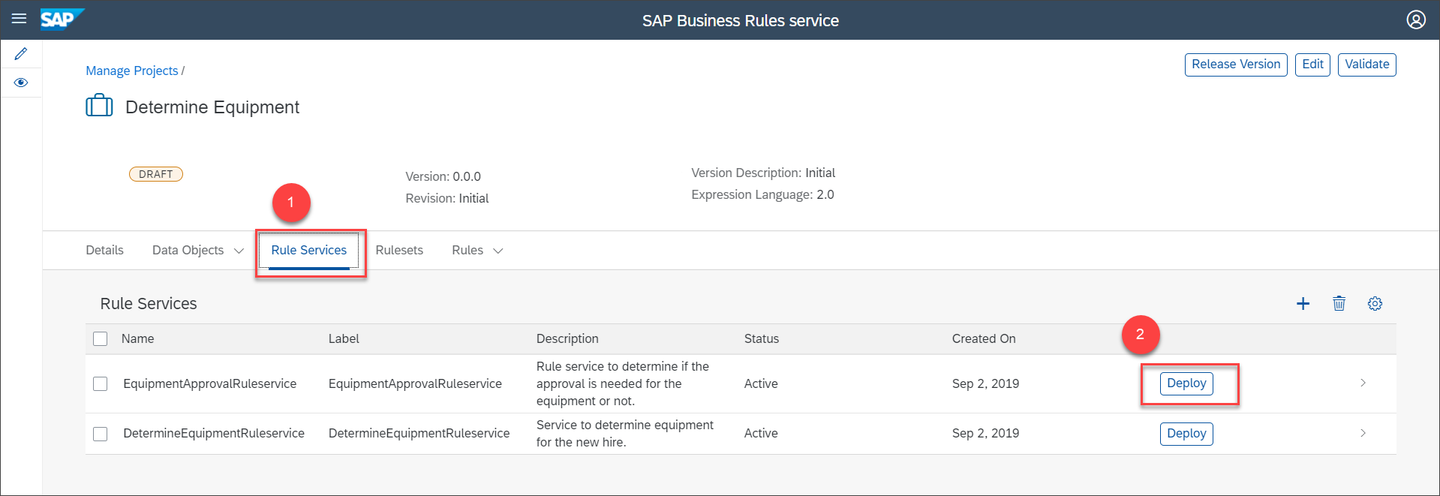Click the Description column header
1440x496 pixels.
[567, 339]
